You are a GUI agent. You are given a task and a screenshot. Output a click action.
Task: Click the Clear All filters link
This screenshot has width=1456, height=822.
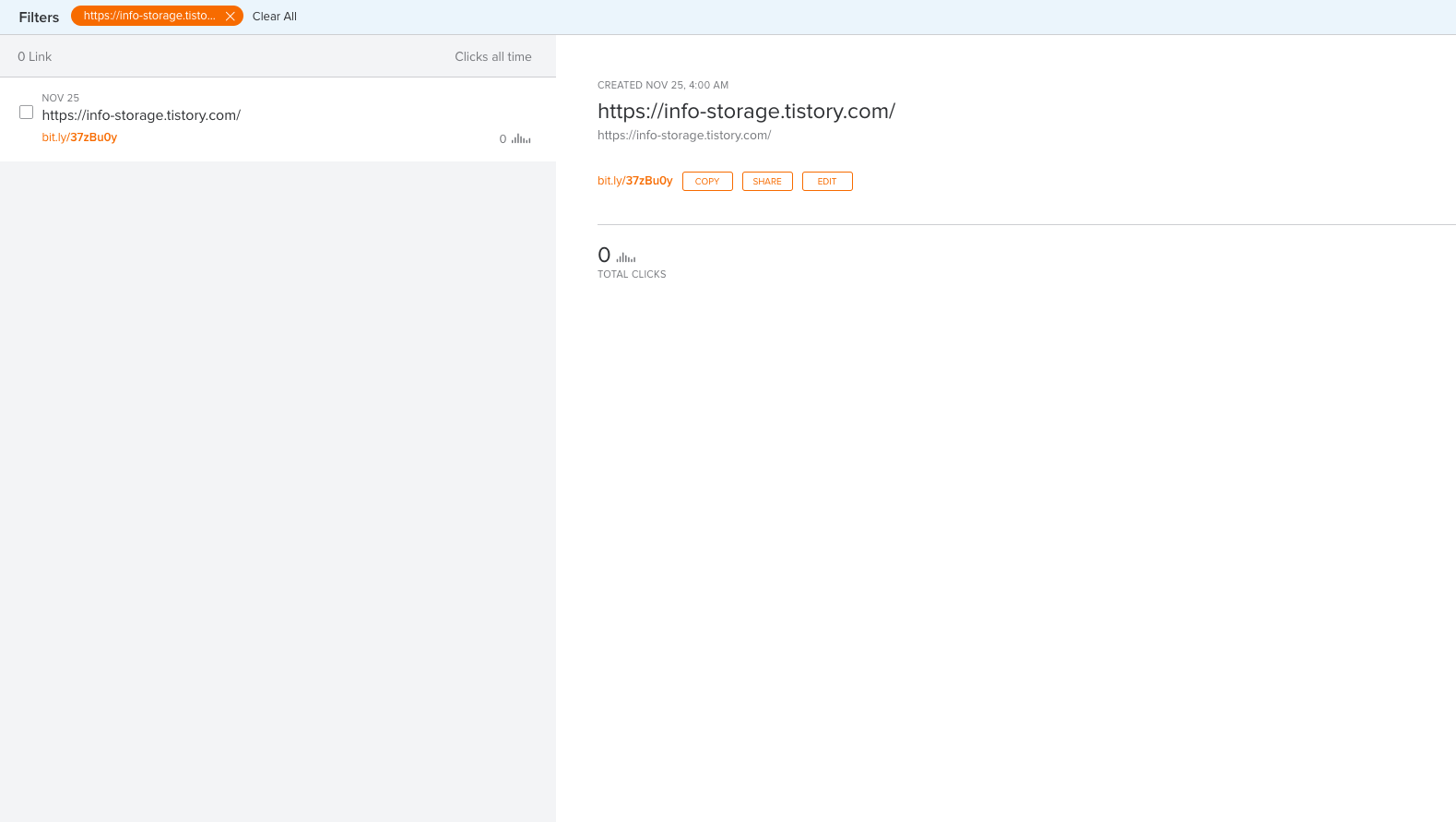point(275,17)
